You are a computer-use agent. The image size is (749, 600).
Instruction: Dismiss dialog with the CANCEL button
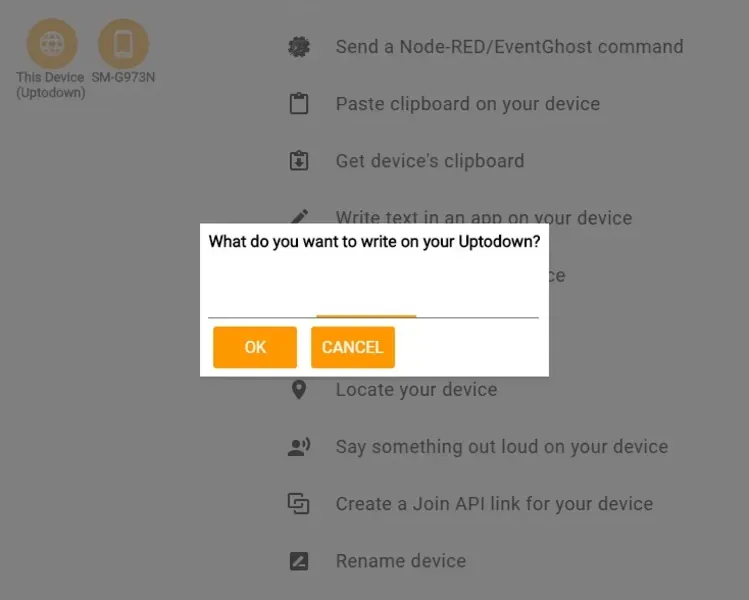click(x=353, y=347)
